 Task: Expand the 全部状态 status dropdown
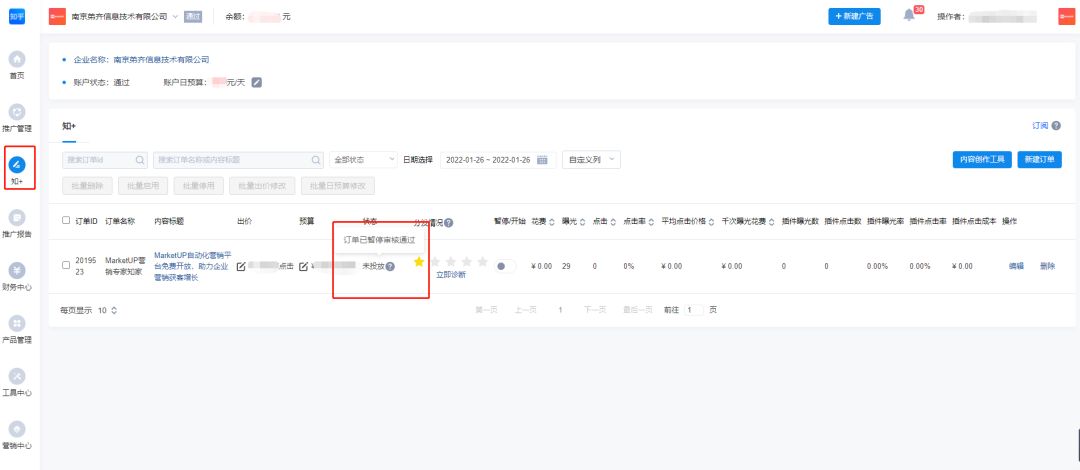point(362,160)
